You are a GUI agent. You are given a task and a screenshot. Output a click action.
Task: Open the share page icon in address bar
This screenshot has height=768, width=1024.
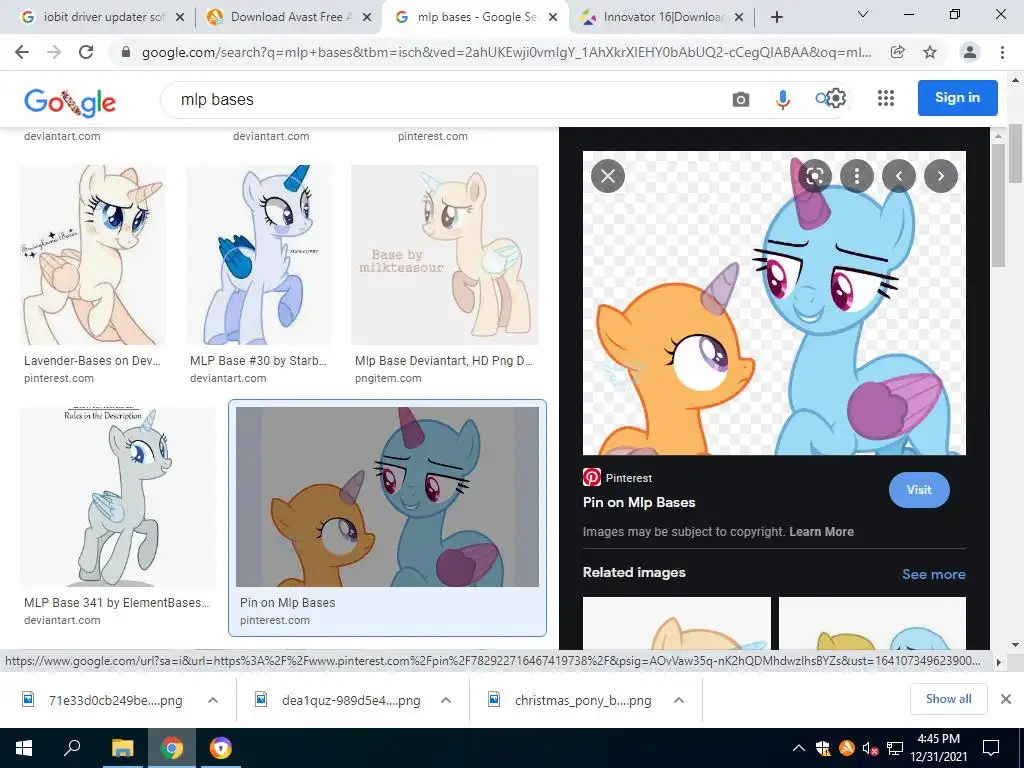coord(898,52)
